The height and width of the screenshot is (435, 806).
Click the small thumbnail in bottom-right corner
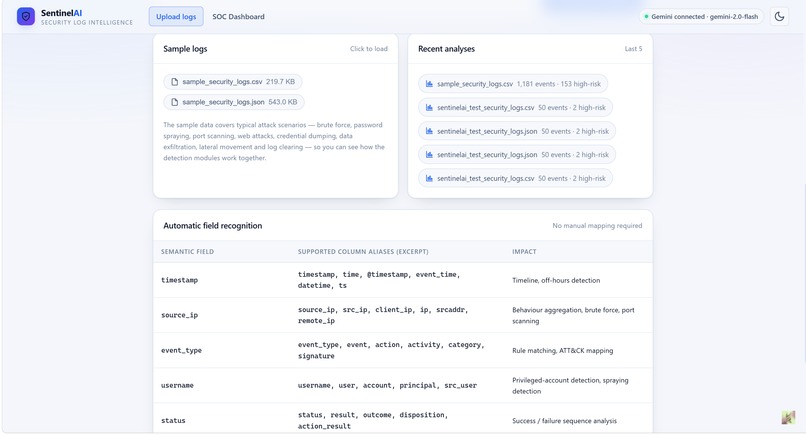coord(788,417)
